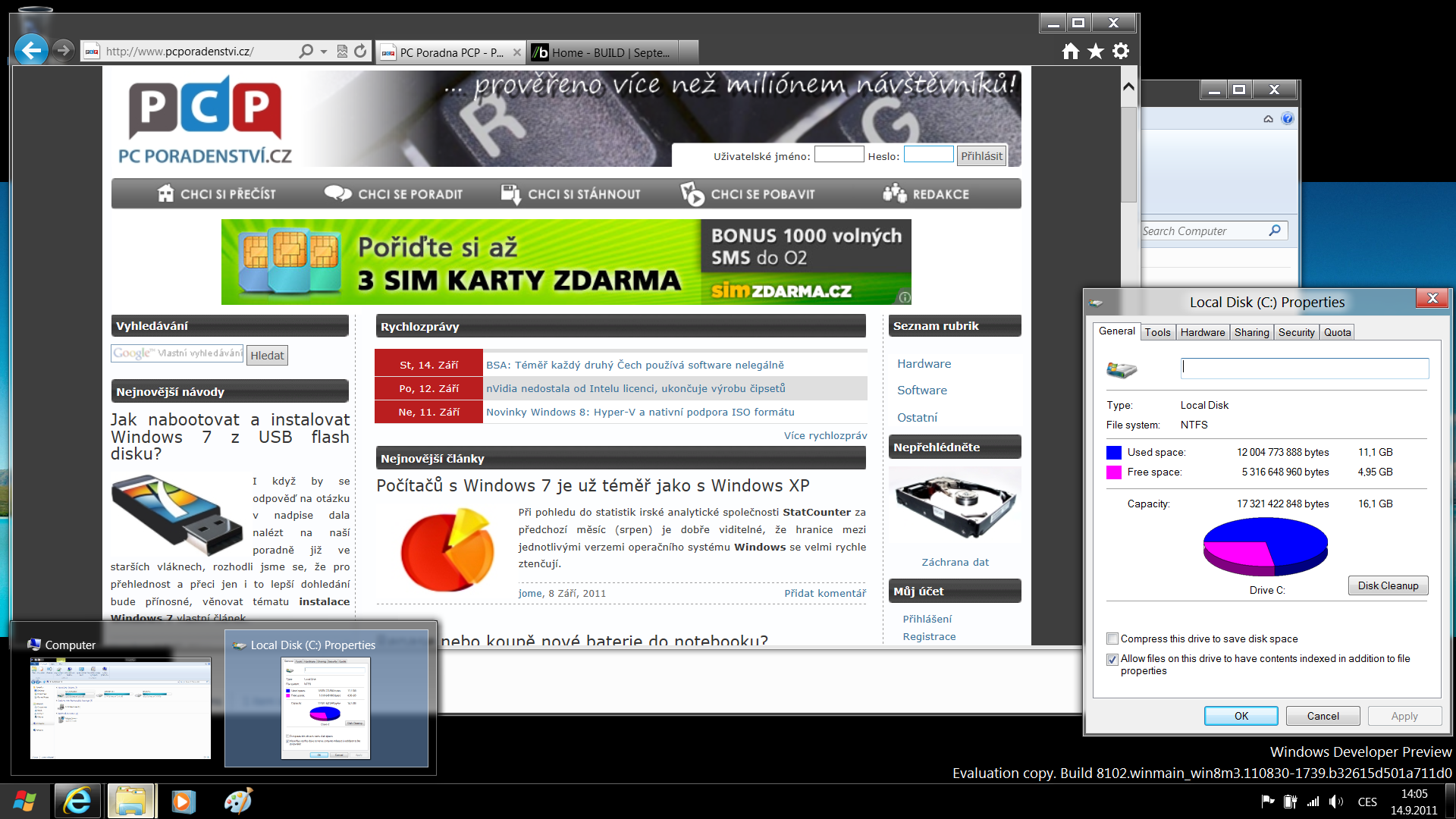Click the Přihlásit login button
This screenshot has width=1456, height=819.
tap(981, 155)
